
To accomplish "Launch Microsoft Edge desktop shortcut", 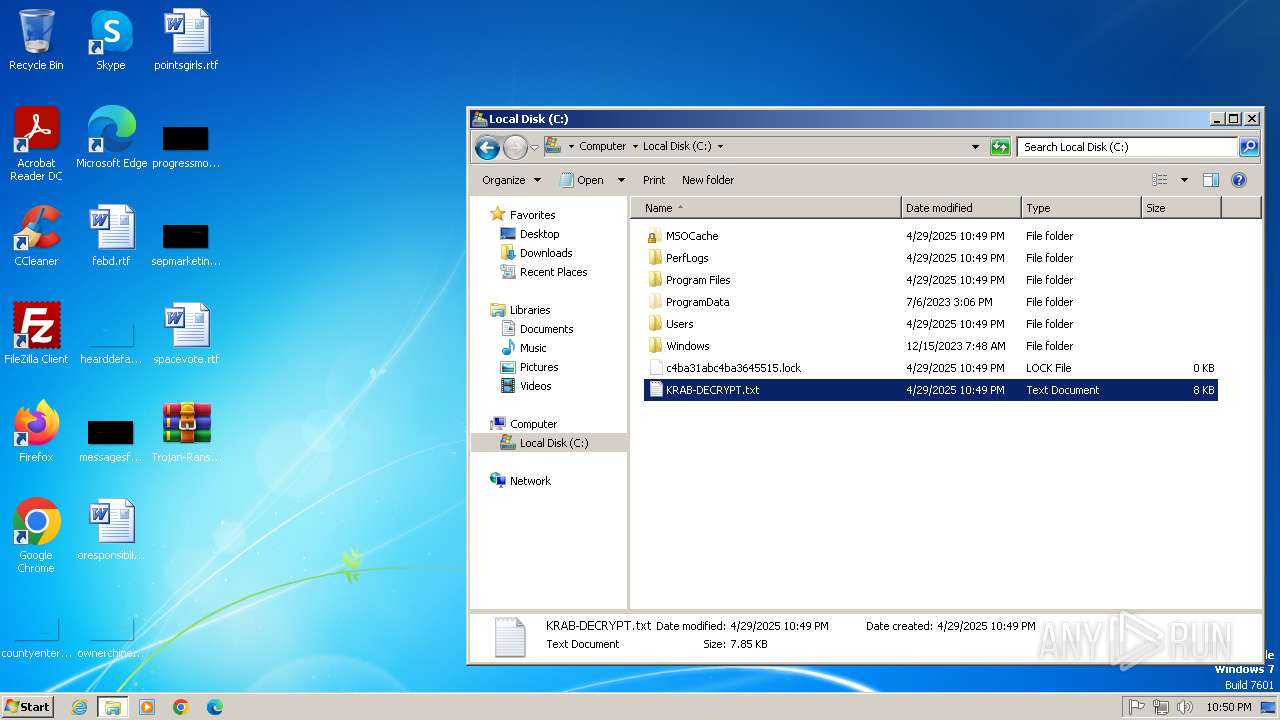I will tap(111, 138).
